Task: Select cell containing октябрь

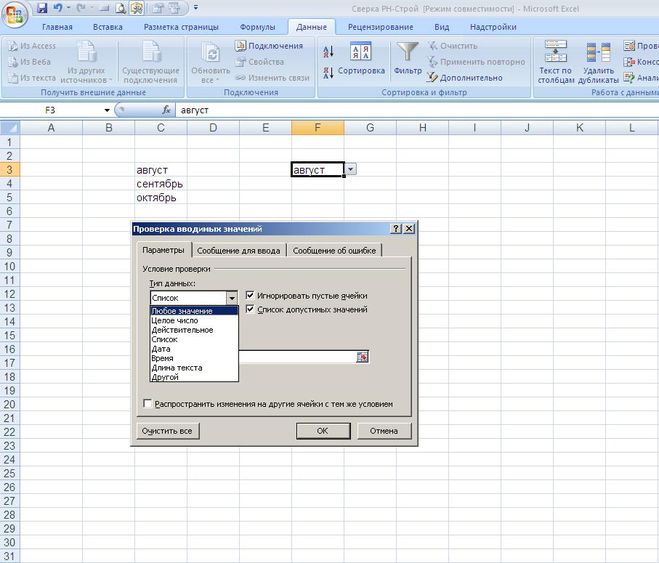Action: [161, 197]
